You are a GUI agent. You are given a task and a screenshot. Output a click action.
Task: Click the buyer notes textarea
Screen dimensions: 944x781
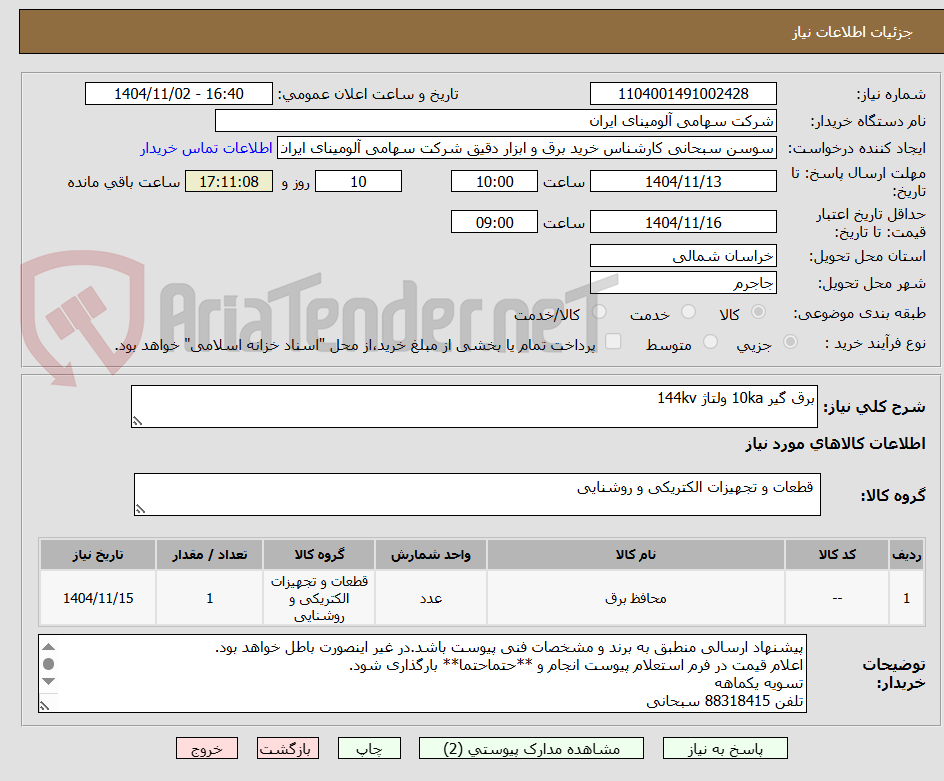click(423, 673)
